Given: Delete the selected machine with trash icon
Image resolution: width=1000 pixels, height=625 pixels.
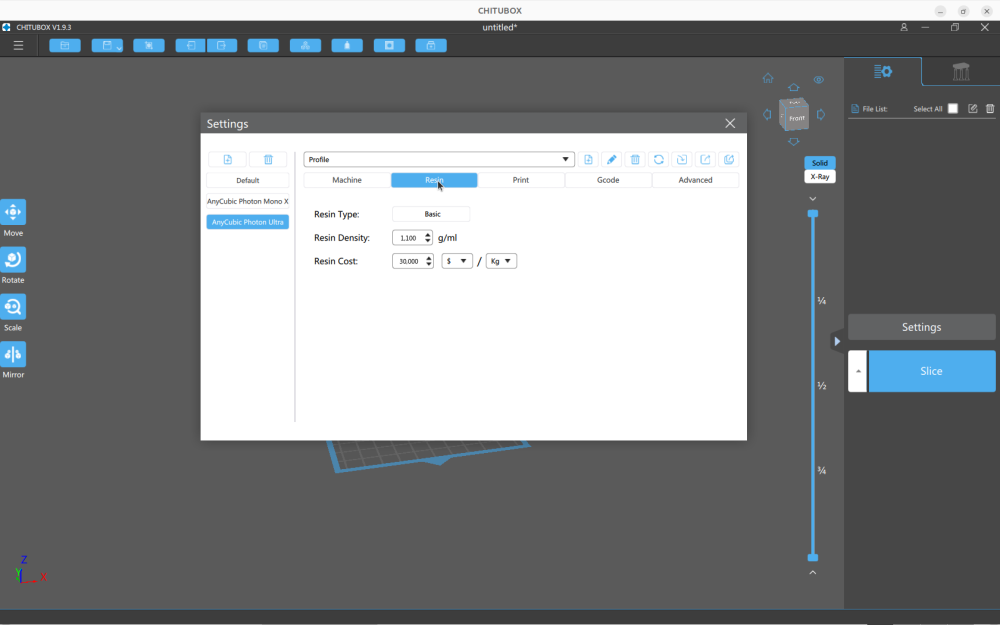Looking at the screenshot, I should (x=268, y=159).
